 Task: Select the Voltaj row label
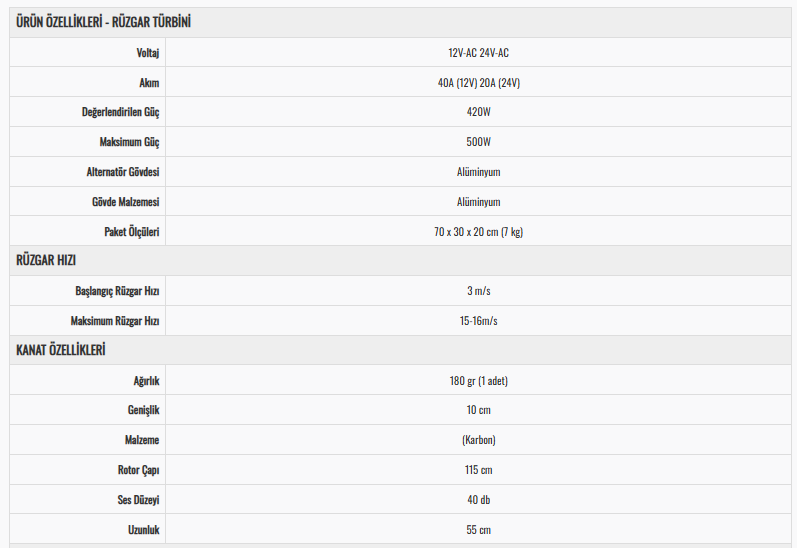click(147, 52)
